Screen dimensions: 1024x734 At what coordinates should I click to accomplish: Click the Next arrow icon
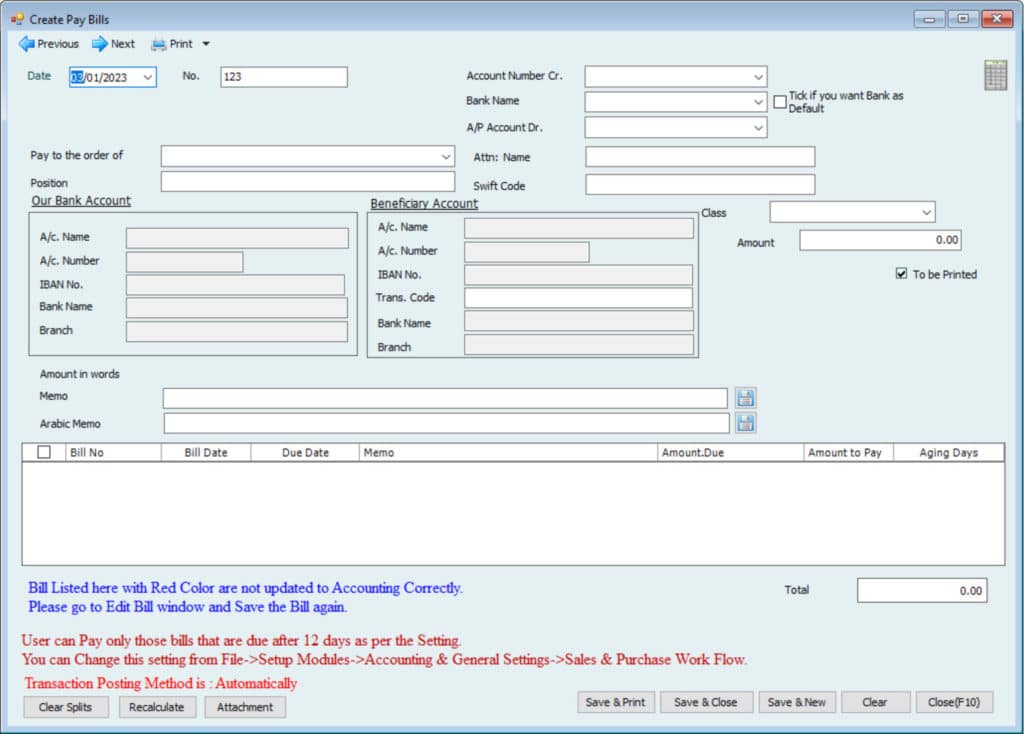pyautogui.click(x=99, y=44)
